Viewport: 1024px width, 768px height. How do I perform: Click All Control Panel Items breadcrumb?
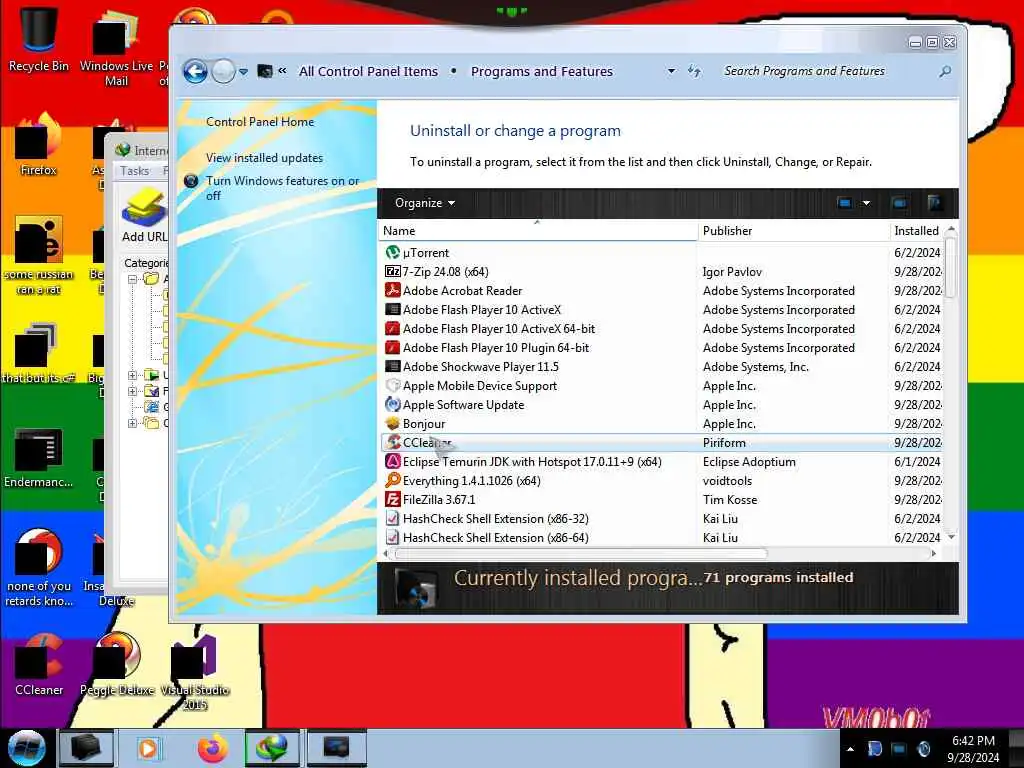(368, 71)
